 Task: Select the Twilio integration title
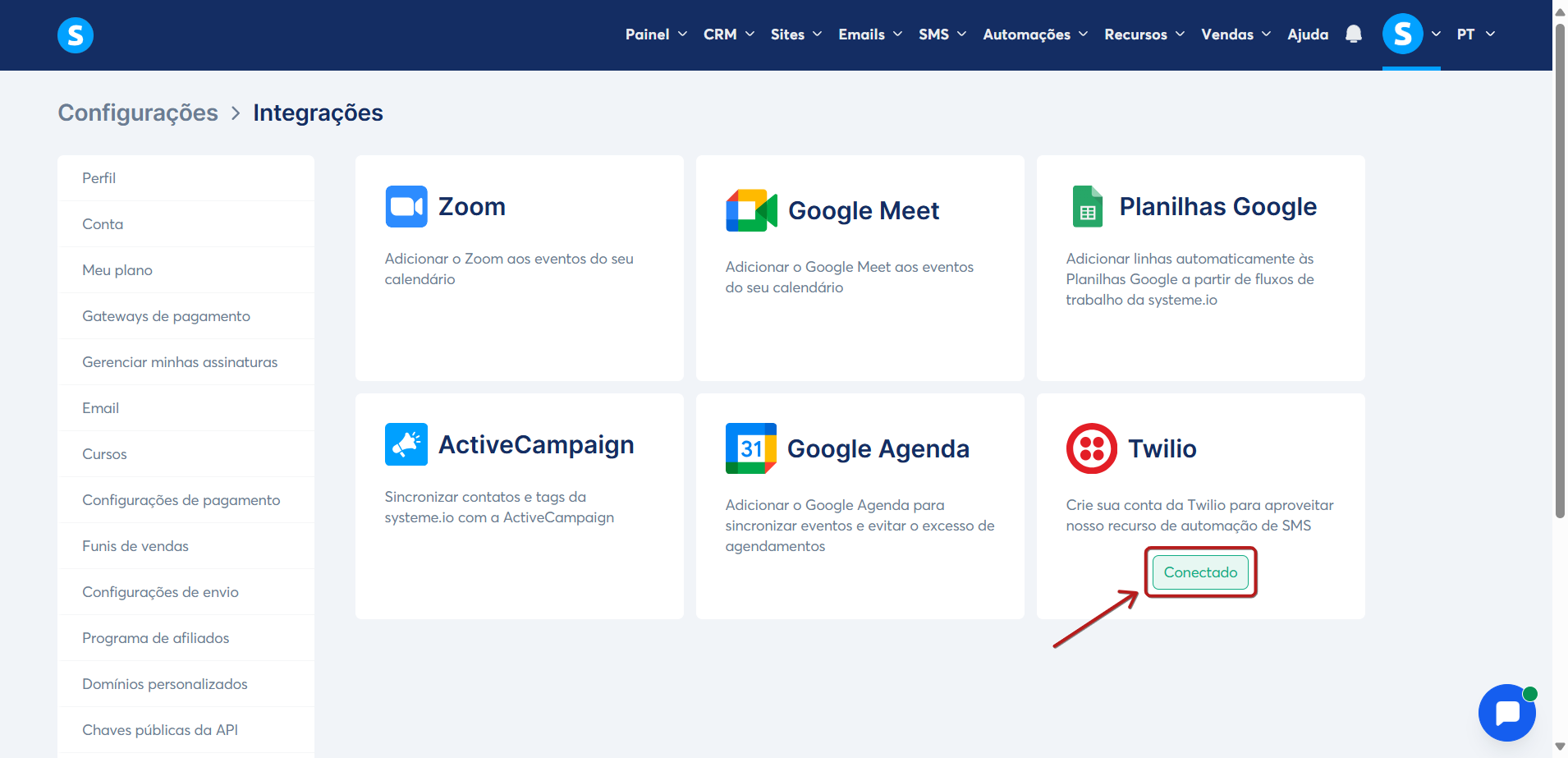1162,448
